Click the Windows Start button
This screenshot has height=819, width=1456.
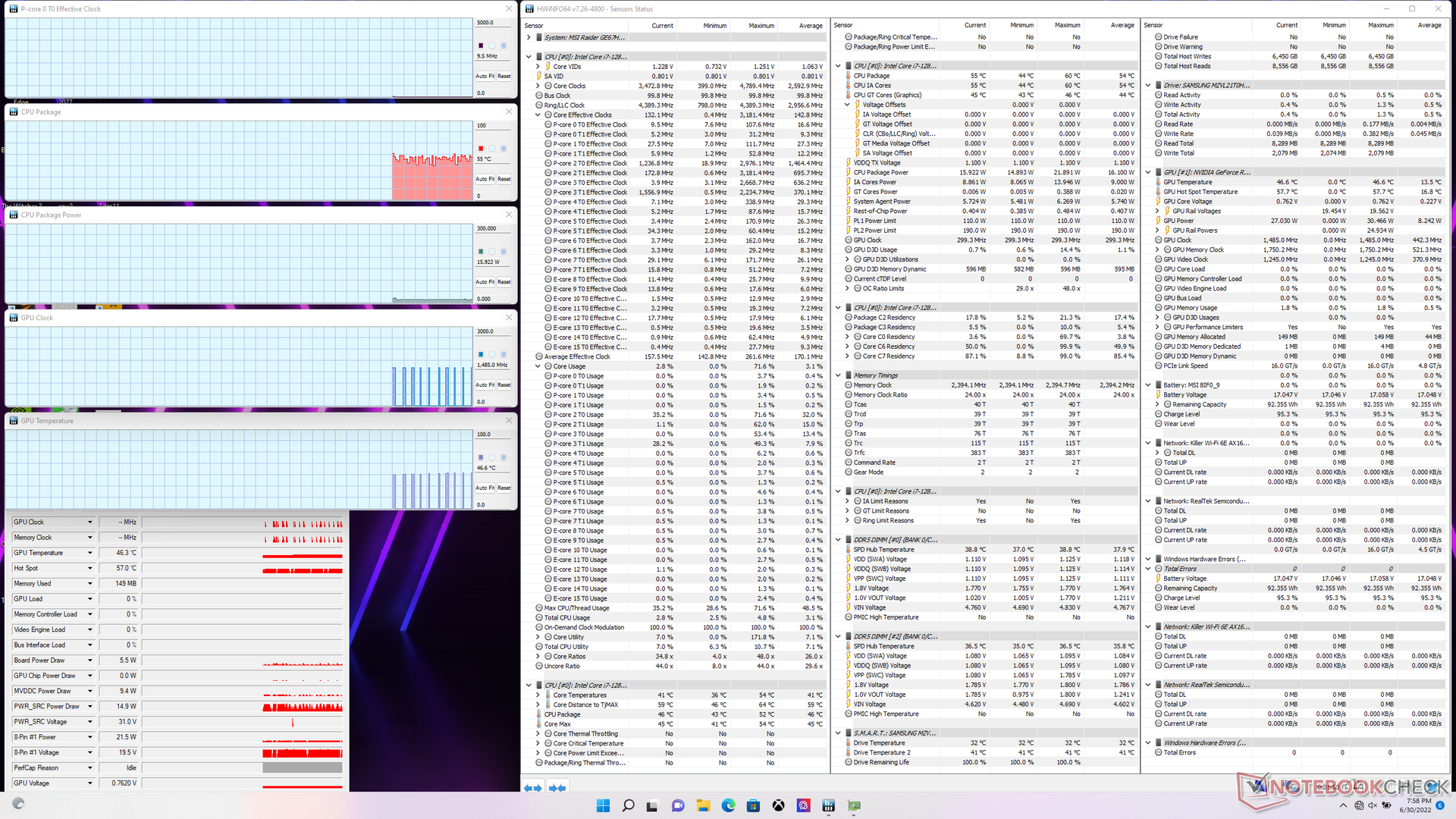pos(603,805)
